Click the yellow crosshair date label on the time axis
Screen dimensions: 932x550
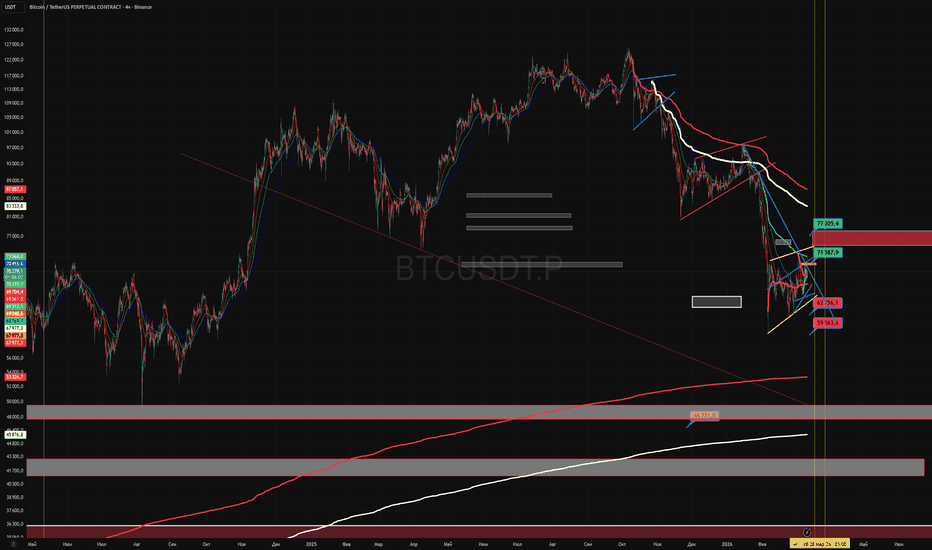click(x=820, y=544)
